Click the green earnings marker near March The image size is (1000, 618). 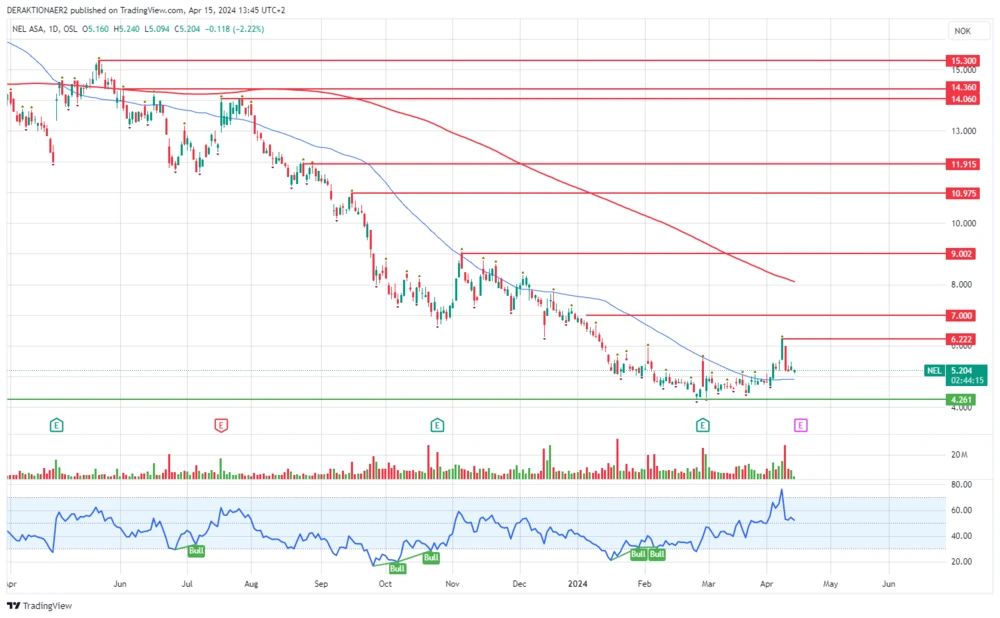tap(703, 425)
